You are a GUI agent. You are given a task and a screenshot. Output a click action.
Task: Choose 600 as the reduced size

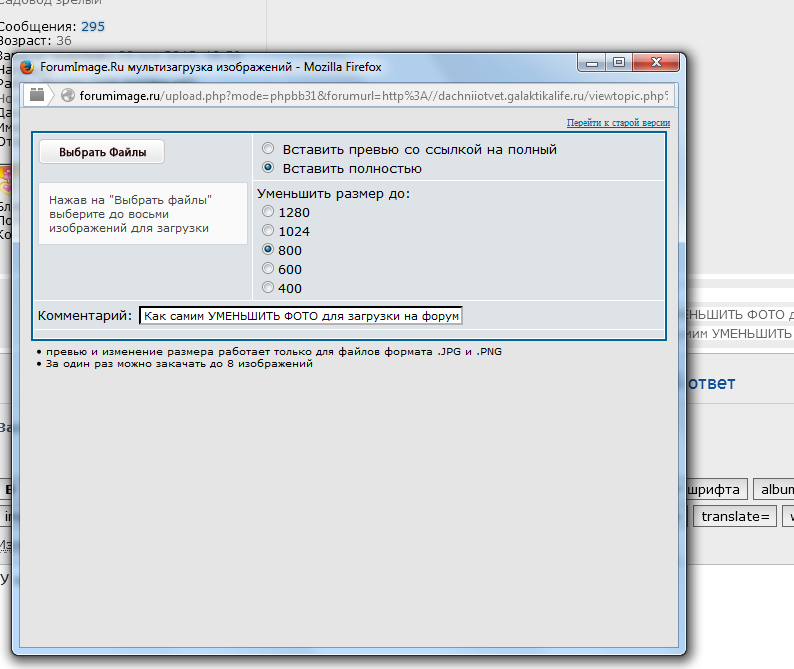pyautogui.click(x=267, y=269)
